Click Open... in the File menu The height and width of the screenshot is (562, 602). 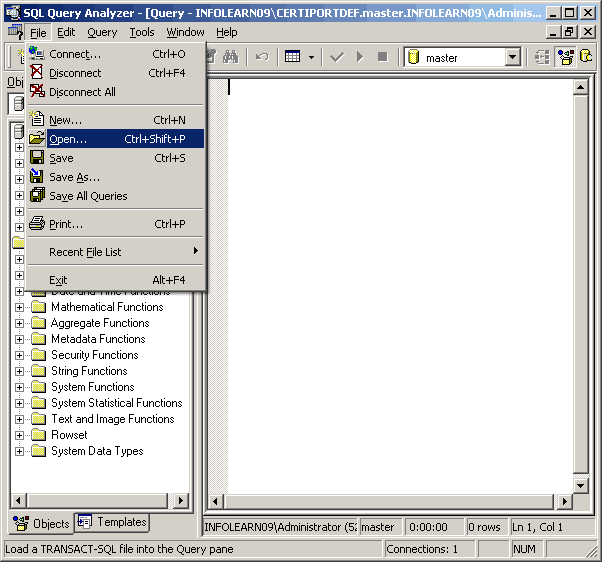[116, 139]
